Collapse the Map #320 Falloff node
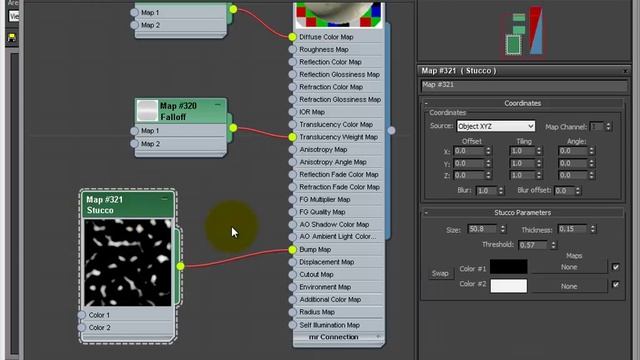Image resolution: width=640 pixels, height=360 pixels. (218, 105)
